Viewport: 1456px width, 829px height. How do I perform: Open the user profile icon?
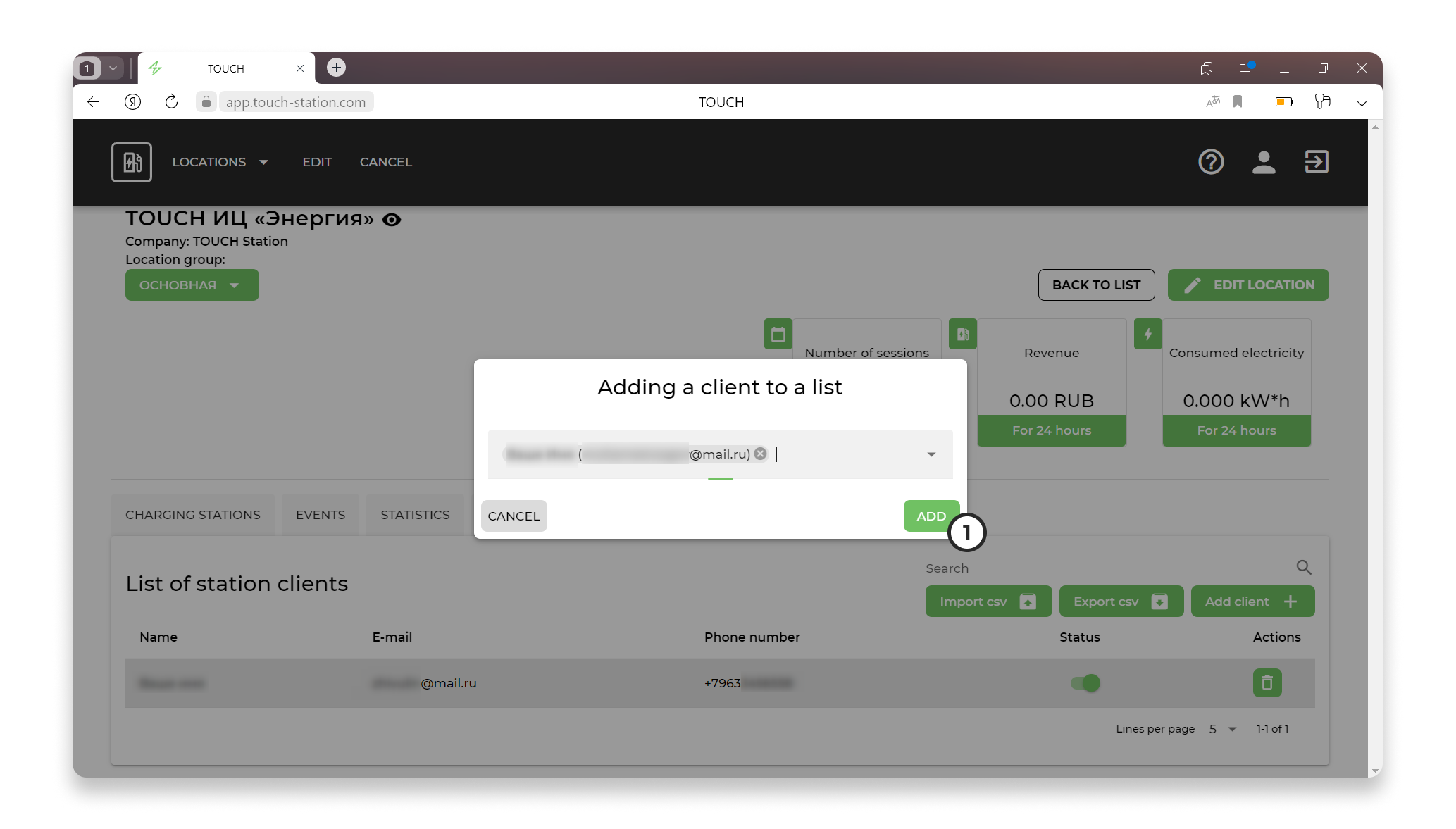1264,162
